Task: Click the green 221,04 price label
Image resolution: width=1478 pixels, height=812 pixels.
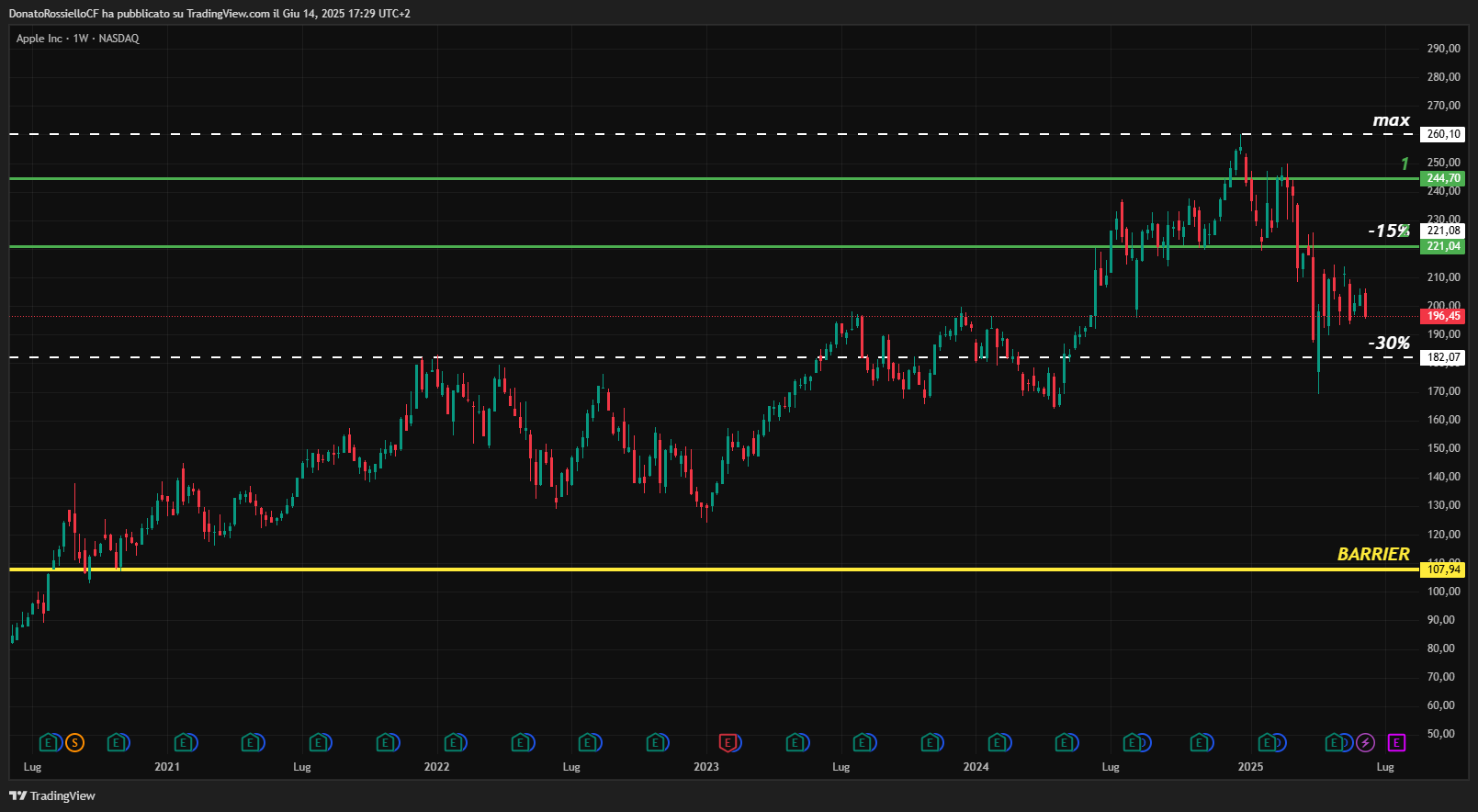Action: tap(1443, 246)
